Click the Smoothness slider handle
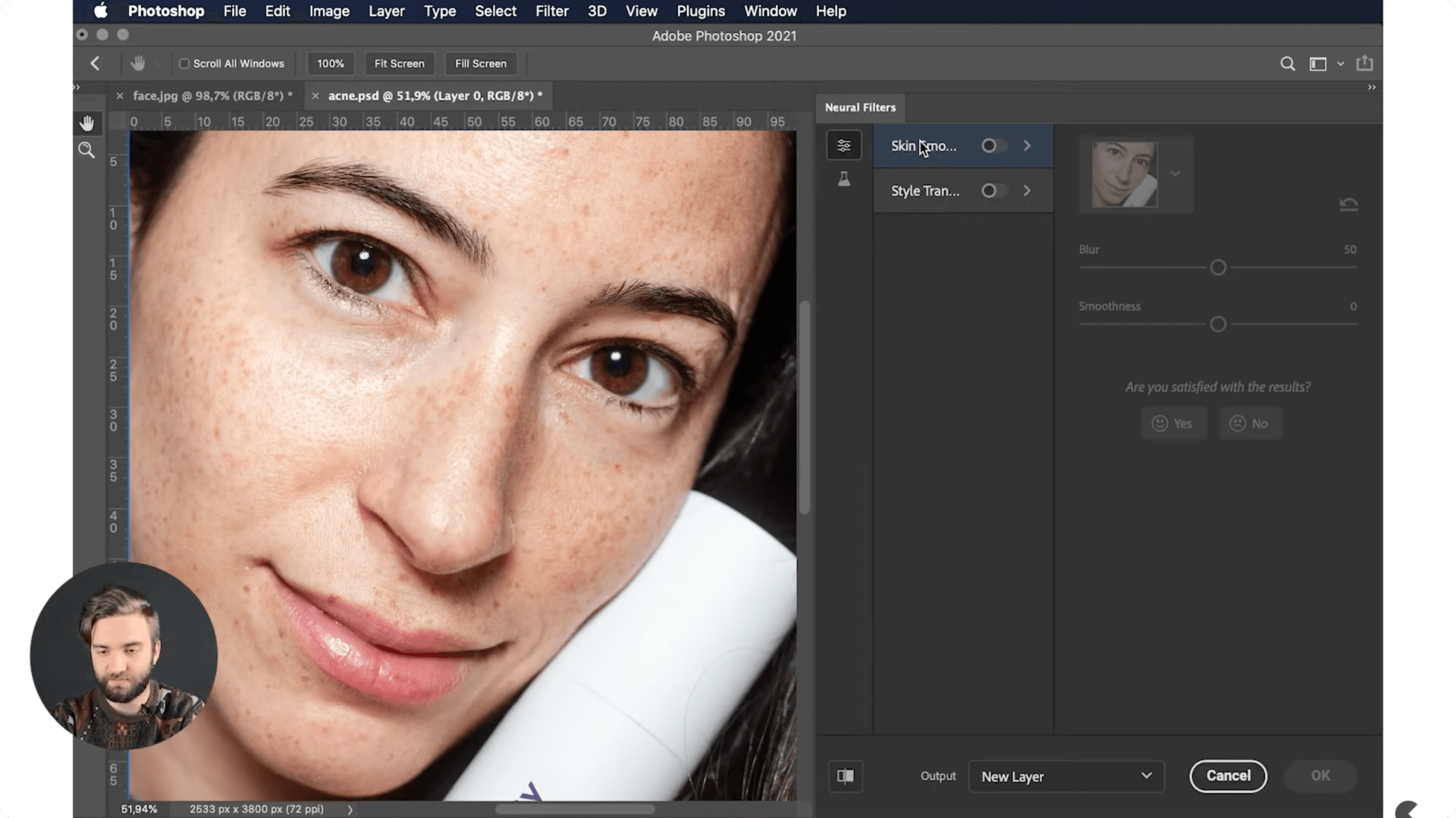Viewport: 1456px width, 818px height. tap(1218, 324)
